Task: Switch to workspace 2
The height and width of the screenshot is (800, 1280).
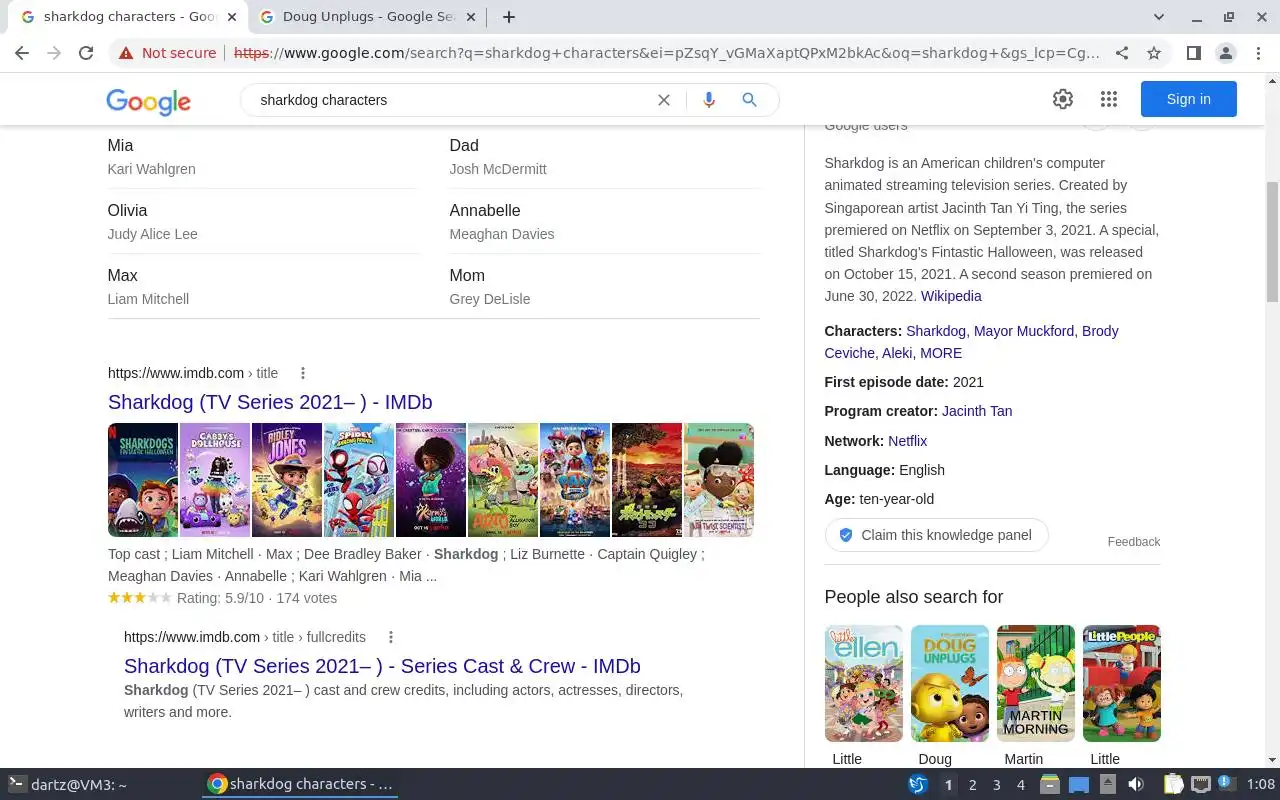Action: tap(972, 785)
